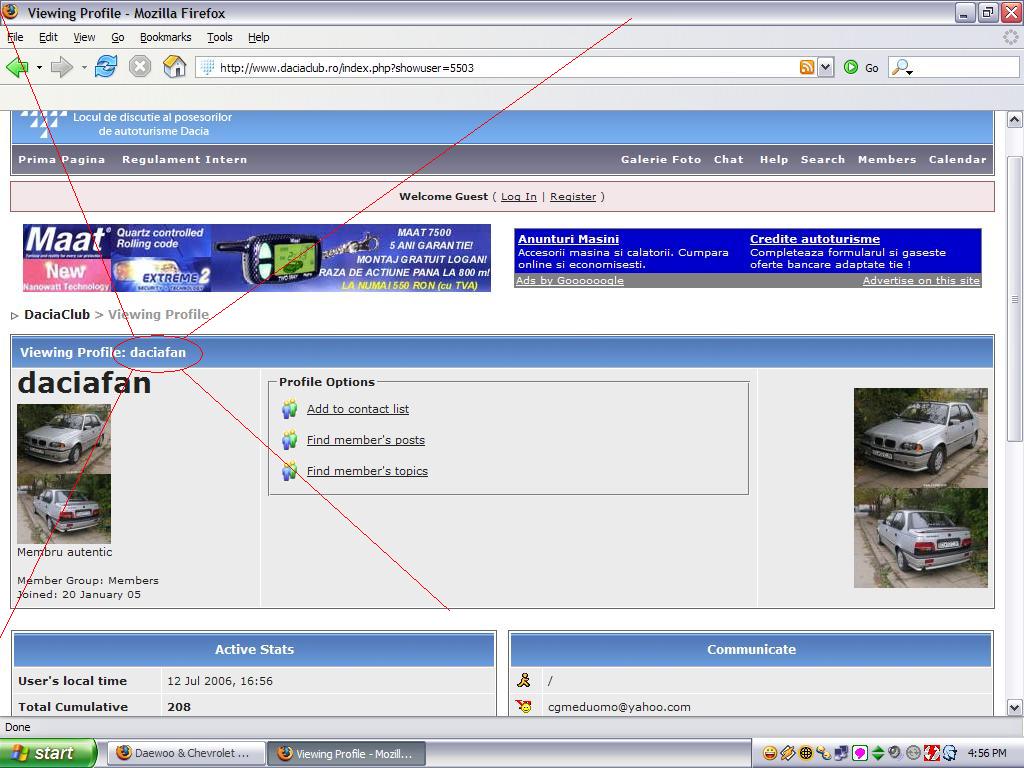This screenshot has height=768, width=1024.
Task: Click the red Z firewall tray icon
Action: tap(931, 753)
